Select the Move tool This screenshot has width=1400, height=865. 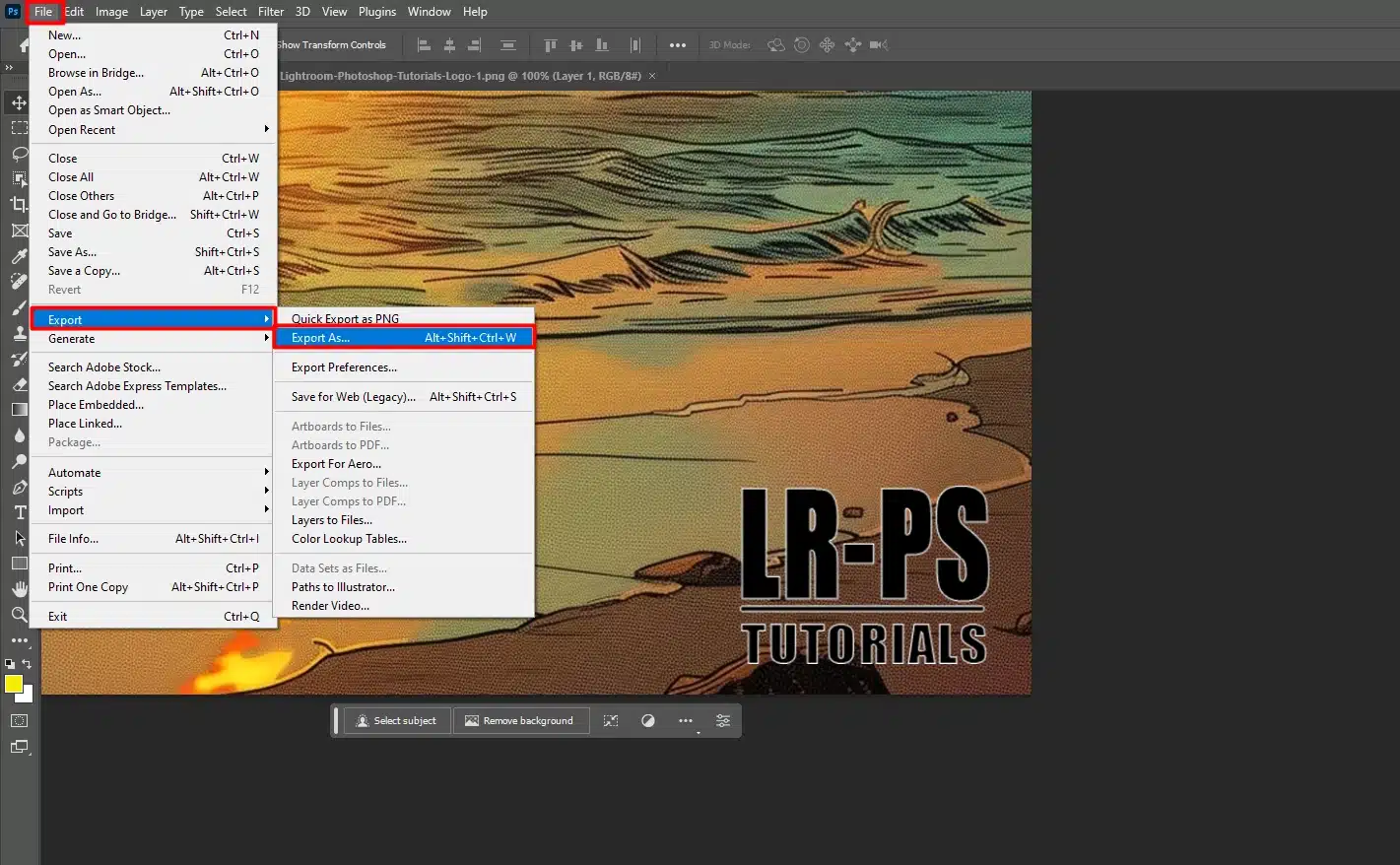(19, 102)
